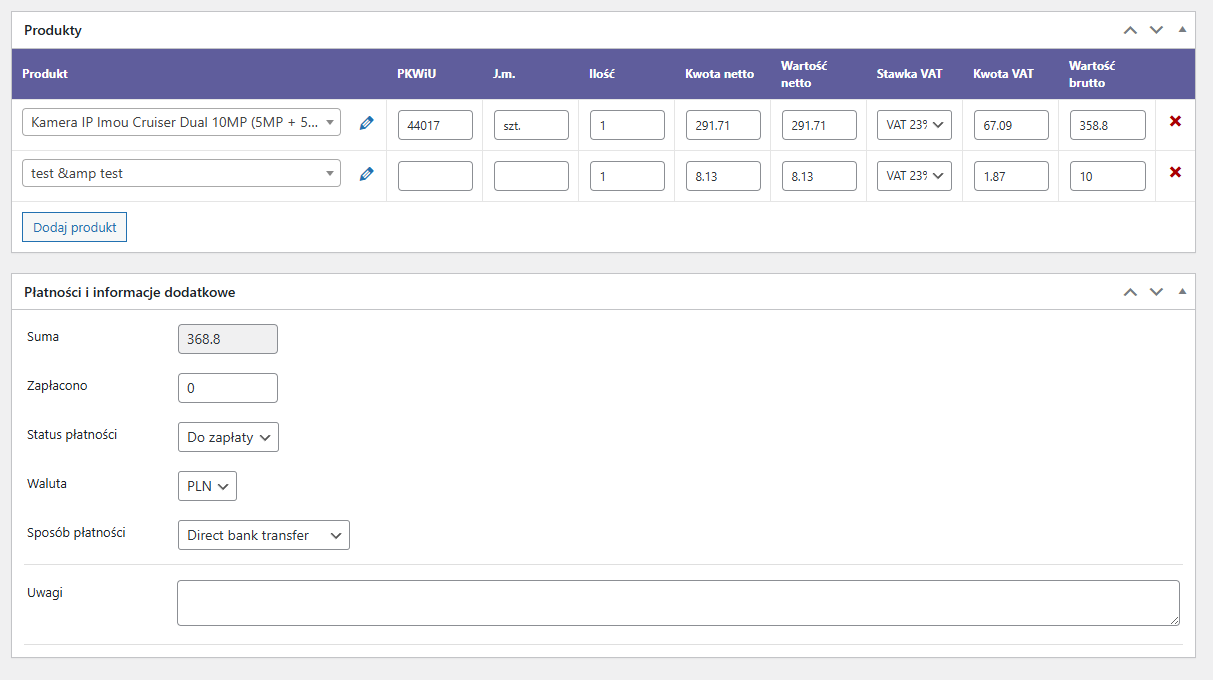This screenshot has width=1213, height=680.
Task: Edit the Kamera IP Imou Cruiser product
Action: coord(366,123)
